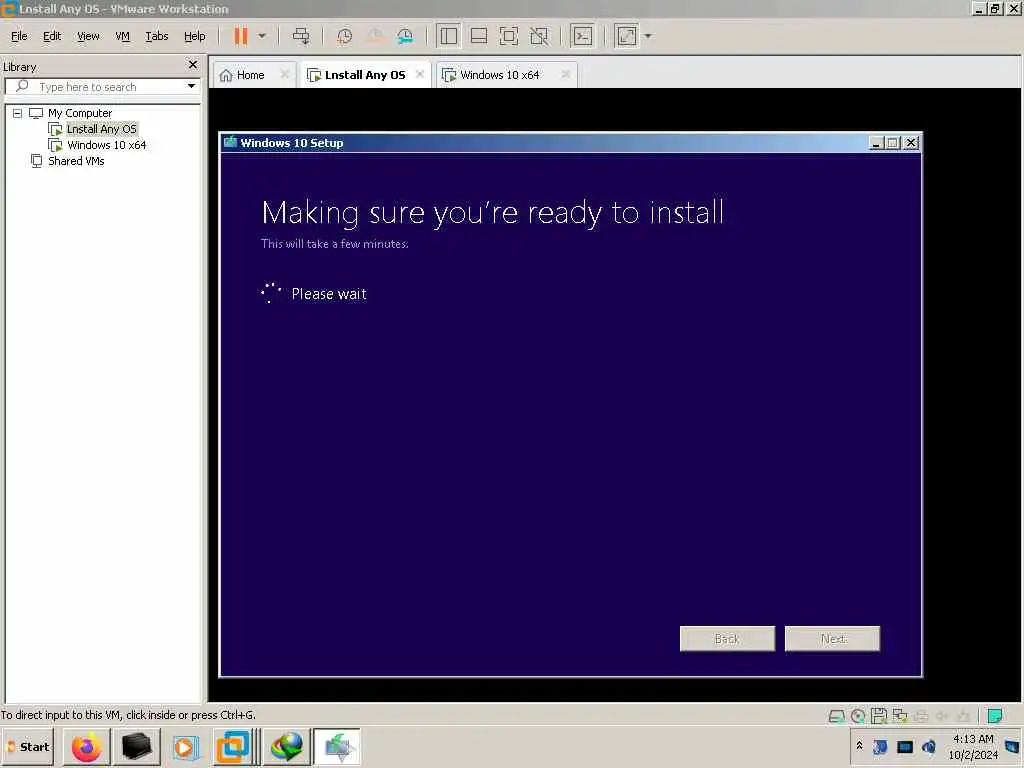This screenshot has width=1024, height=768.
Task: Click the blue monitor tray icon
Action: [904, 746]
